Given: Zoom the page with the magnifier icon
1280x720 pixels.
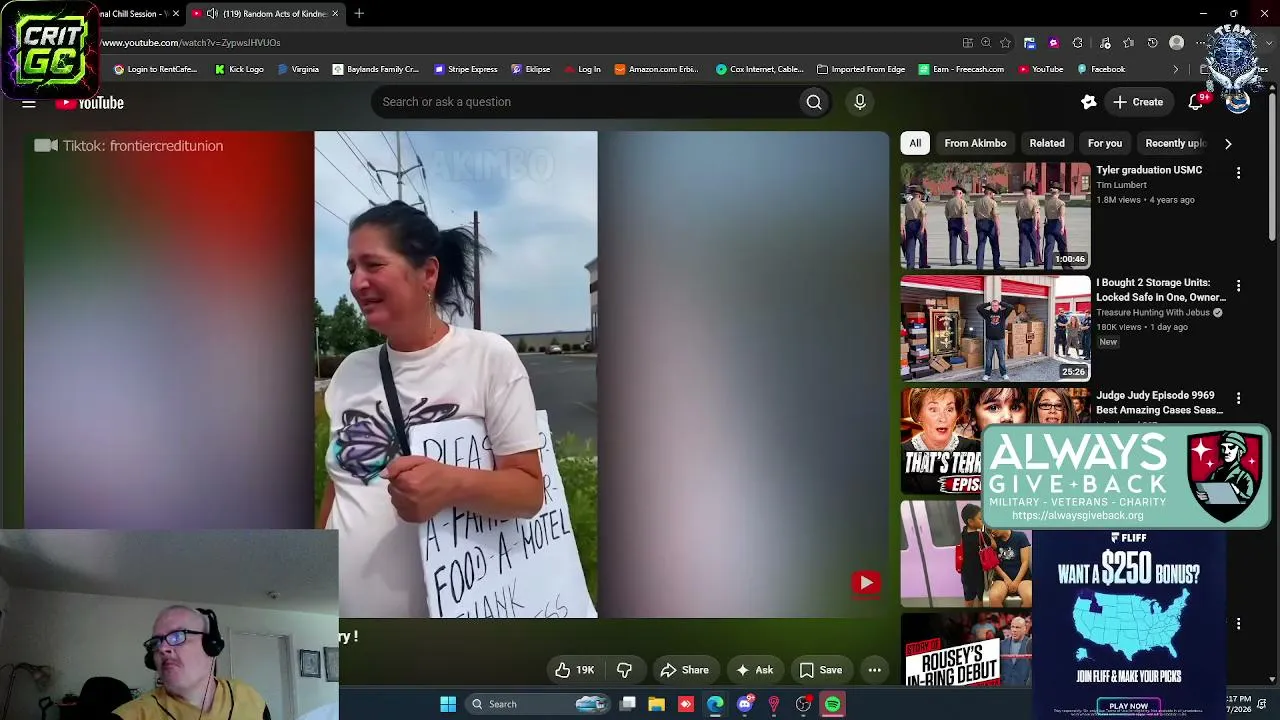Looking at the screenshot, I should [x=986, y=43].
